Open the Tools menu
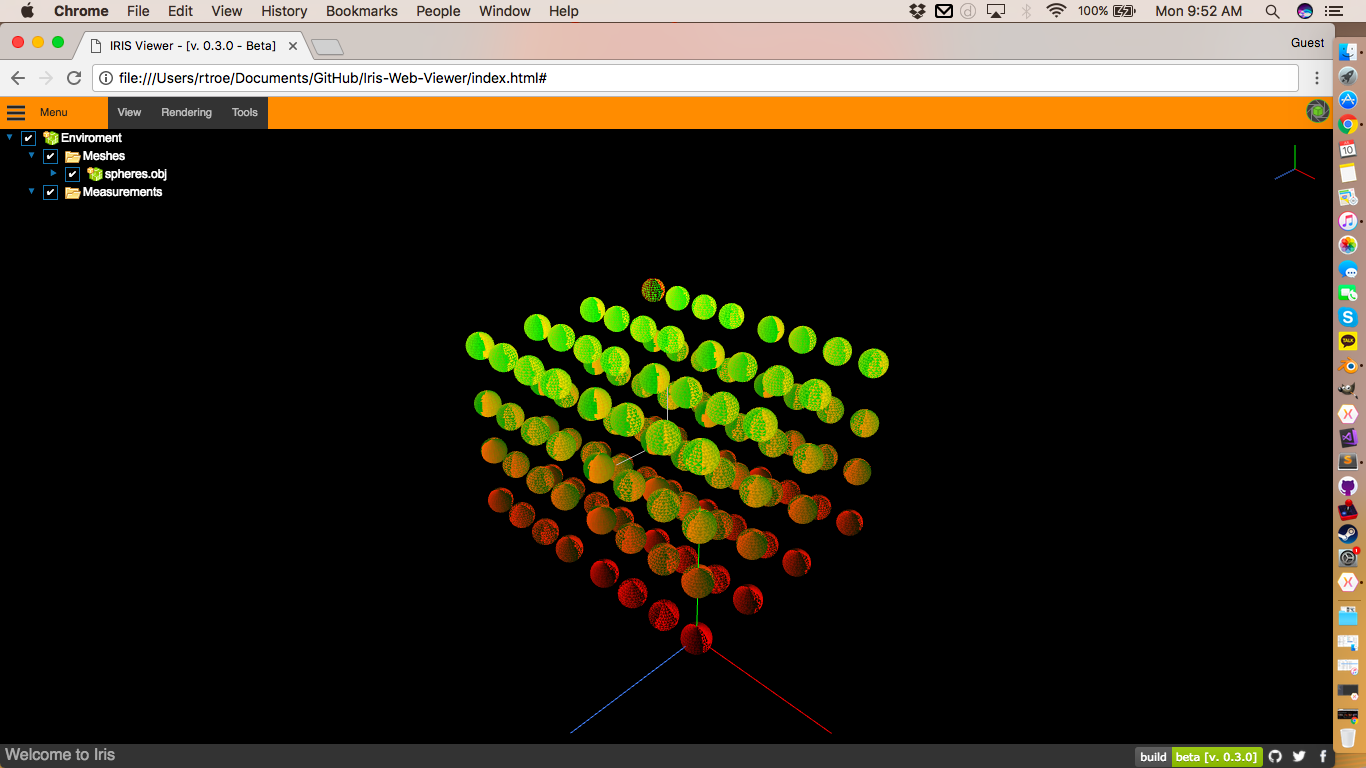 [245, 112]
